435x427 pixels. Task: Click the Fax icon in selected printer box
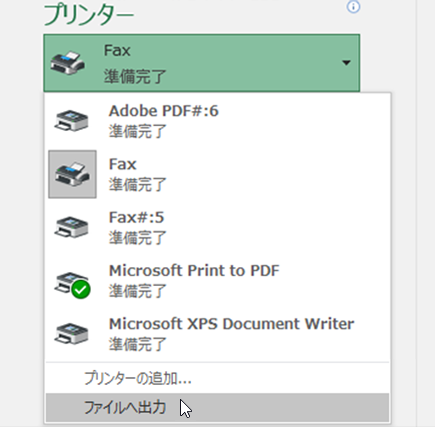(x=67, y=63)
